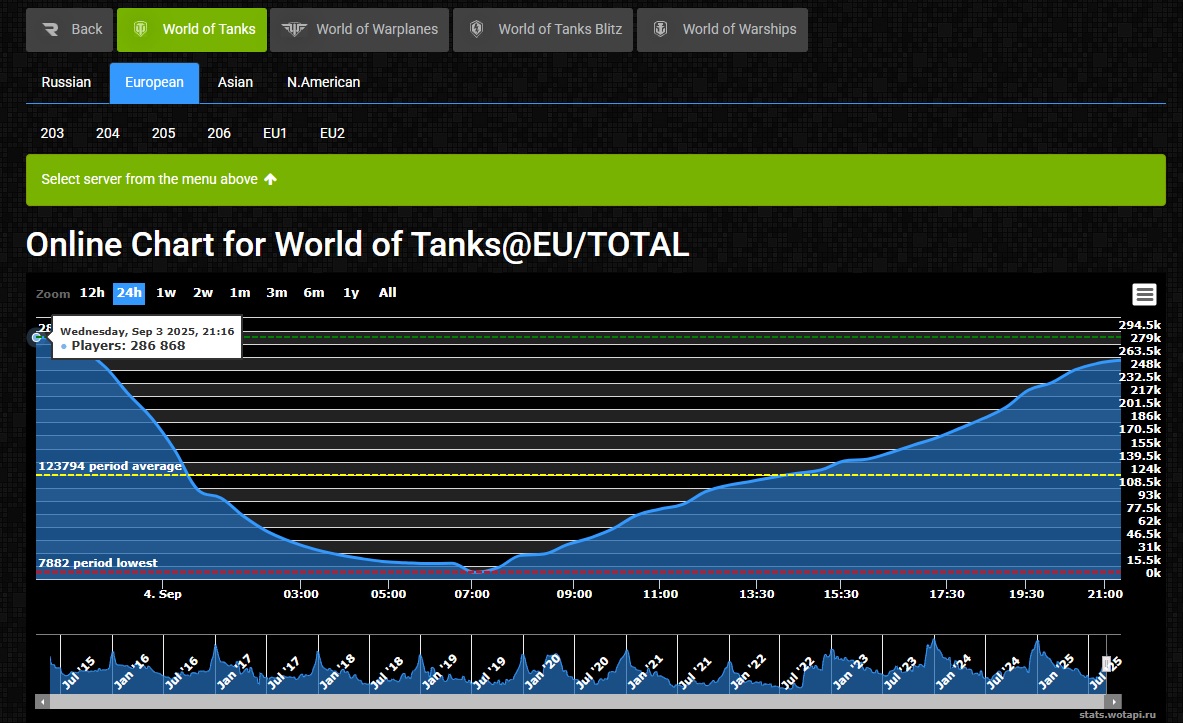Open server 205 chart
Screen dimensions: 1183x723
coord(164,133)
